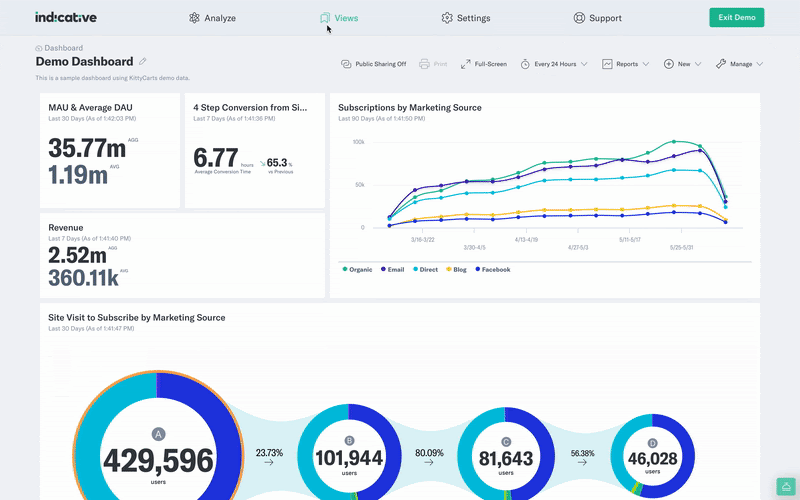This screenshot has width=800, height=500.
Task: Expand the Manage dropdown chevron
Action: [x=760, y=64]
